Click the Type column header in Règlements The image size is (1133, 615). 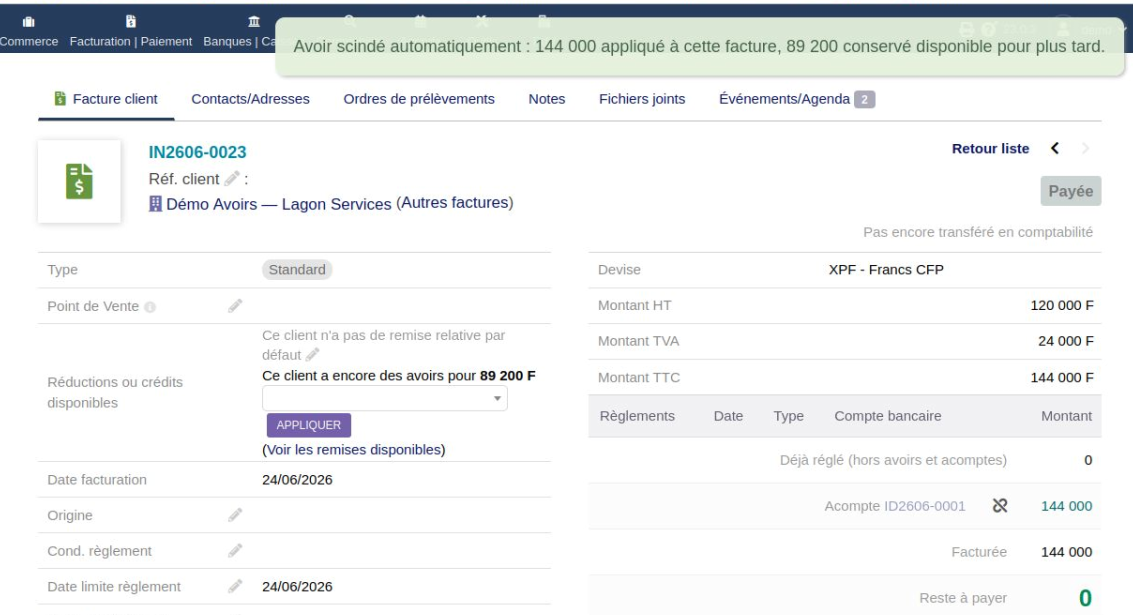pos(788,416)
